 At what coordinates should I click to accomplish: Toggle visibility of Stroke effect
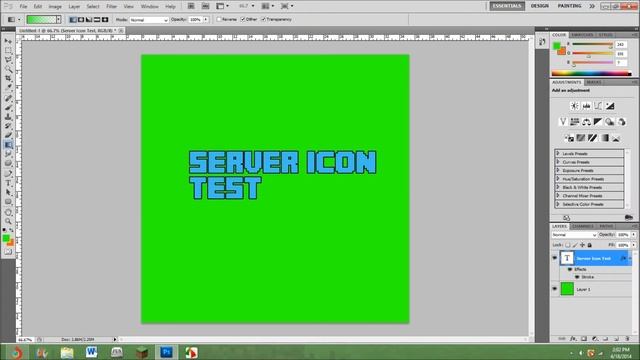click(x=577, y=277)
